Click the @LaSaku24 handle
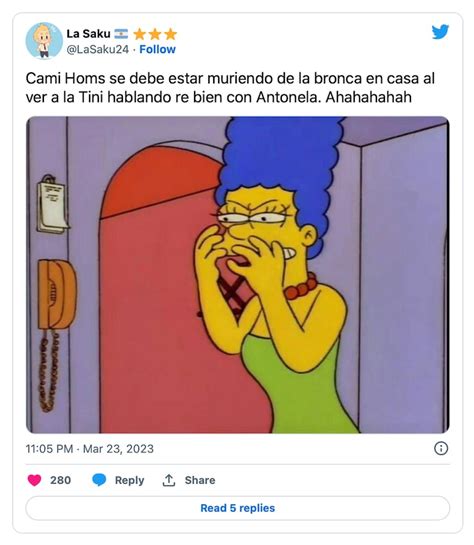The height and width of the screenshot is (545, 474). click(98, 49)
